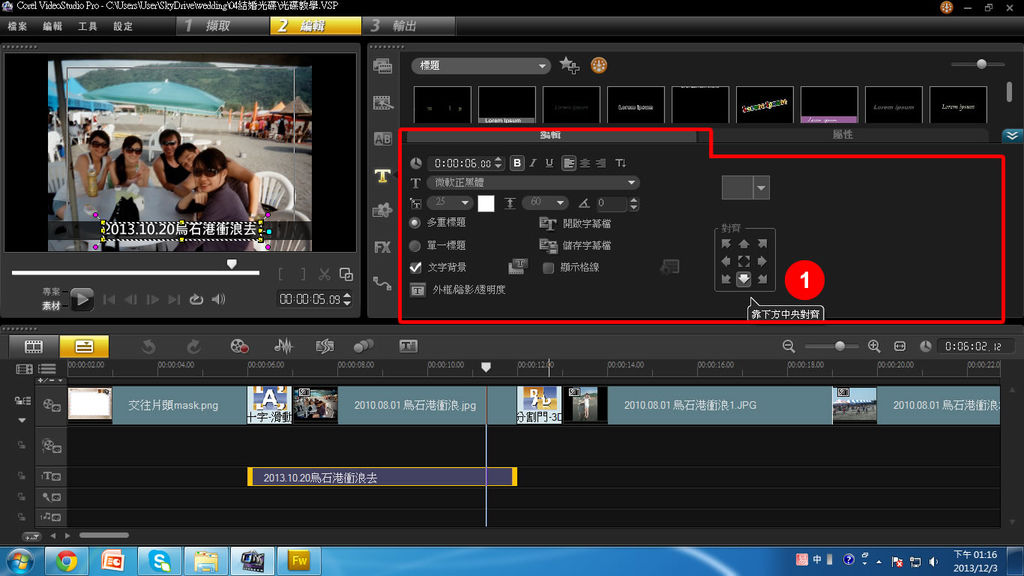Select 多重標題 multiple titles option
This screenshot has width=1024, height=576.
415,223
